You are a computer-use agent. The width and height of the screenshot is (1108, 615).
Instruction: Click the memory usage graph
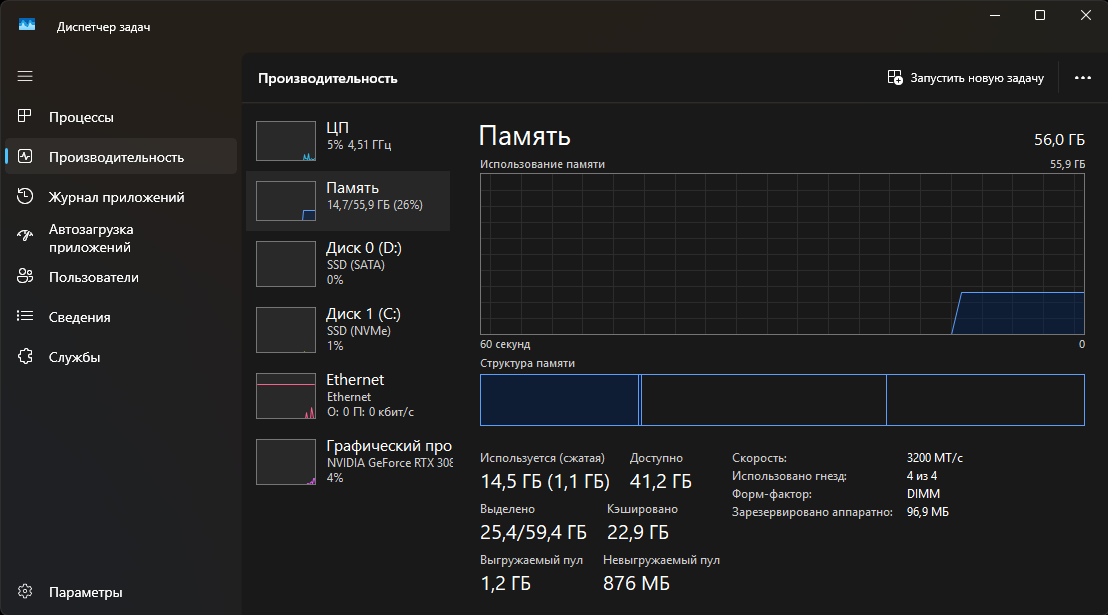[782, 254]
